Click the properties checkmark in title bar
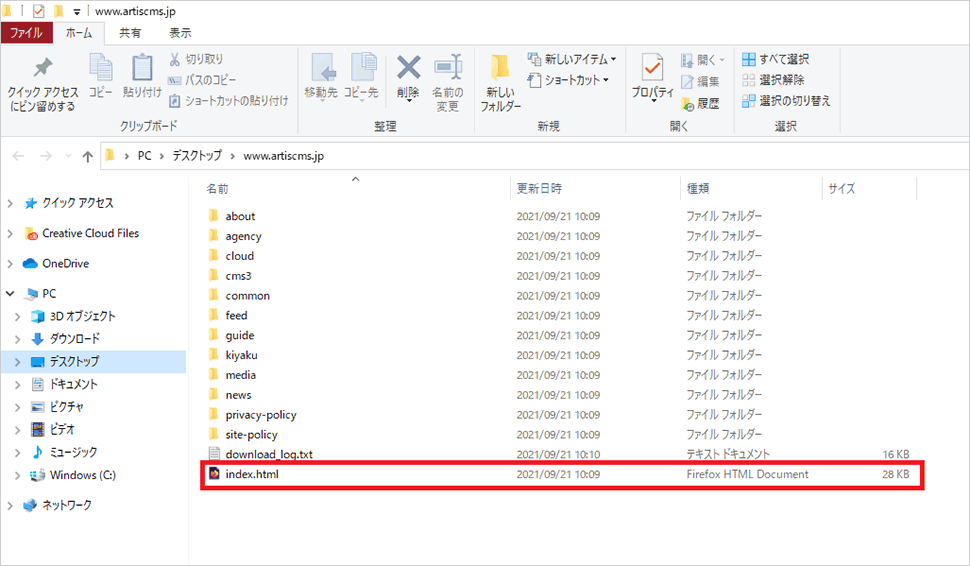 (x=38, y=11)
